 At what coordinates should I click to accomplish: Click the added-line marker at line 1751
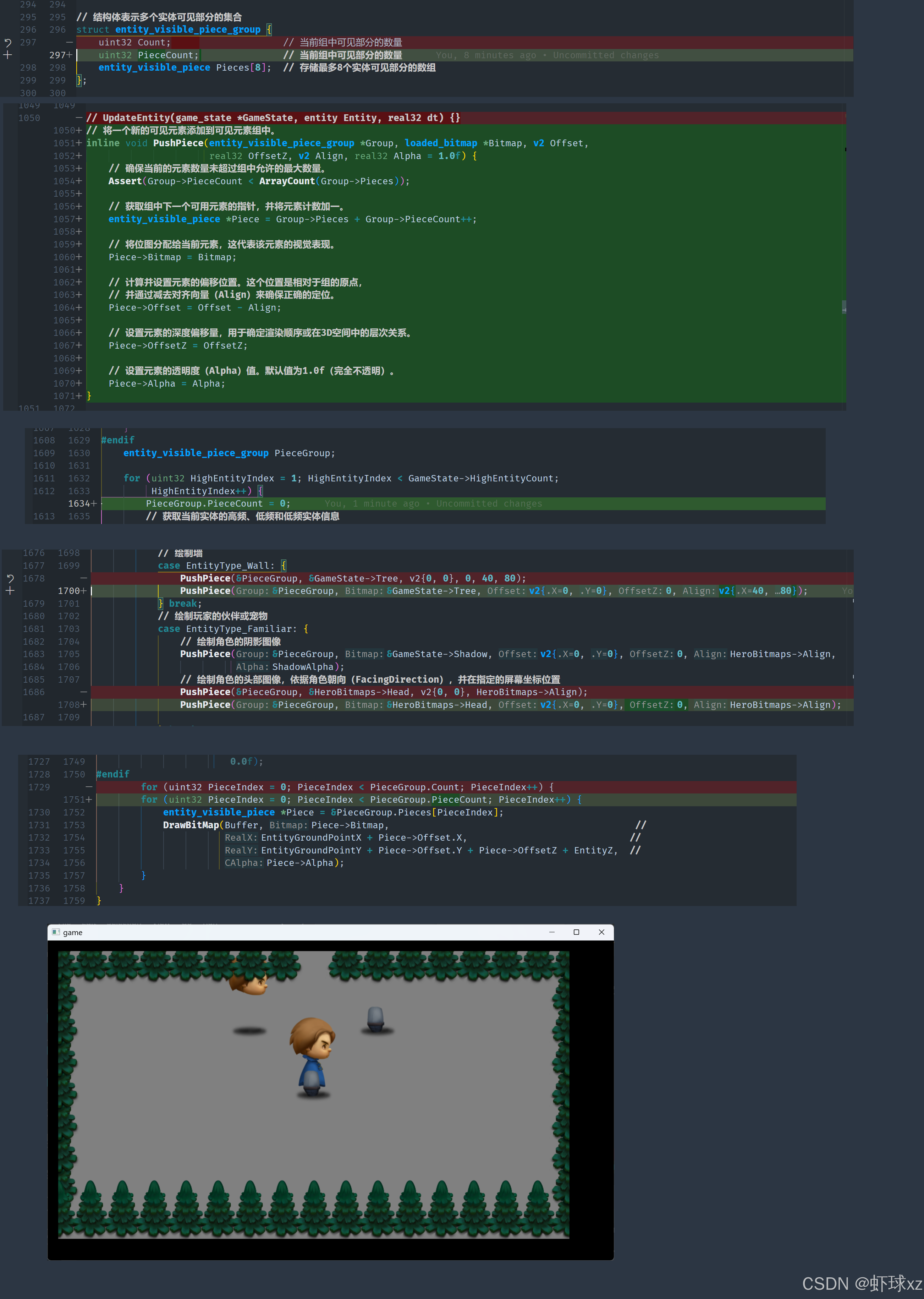(x=89, y=800)
